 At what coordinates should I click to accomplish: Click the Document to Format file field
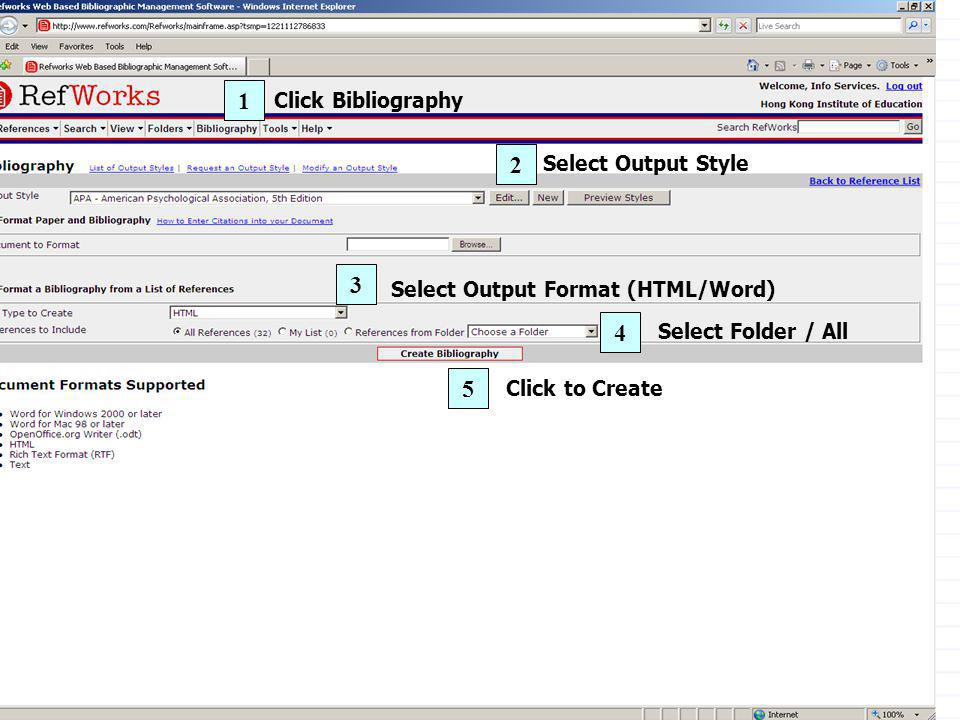(x=398, y=244)
